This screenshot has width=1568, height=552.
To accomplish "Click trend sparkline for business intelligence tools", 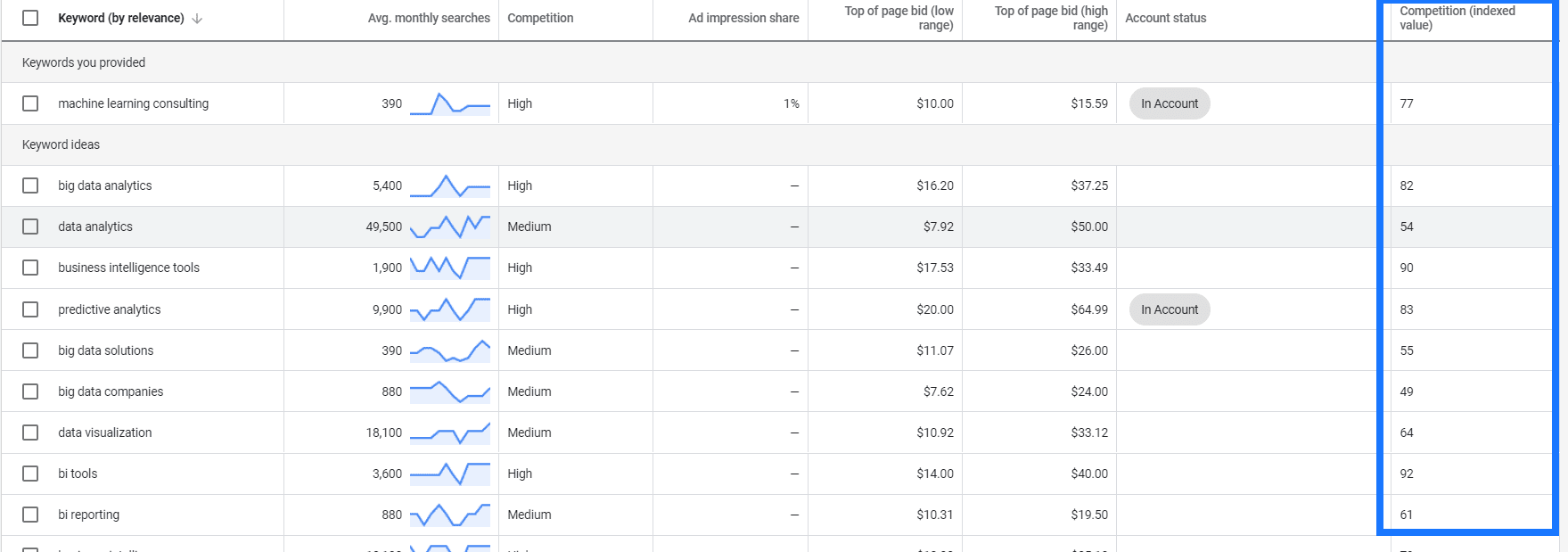I will 450,268.
